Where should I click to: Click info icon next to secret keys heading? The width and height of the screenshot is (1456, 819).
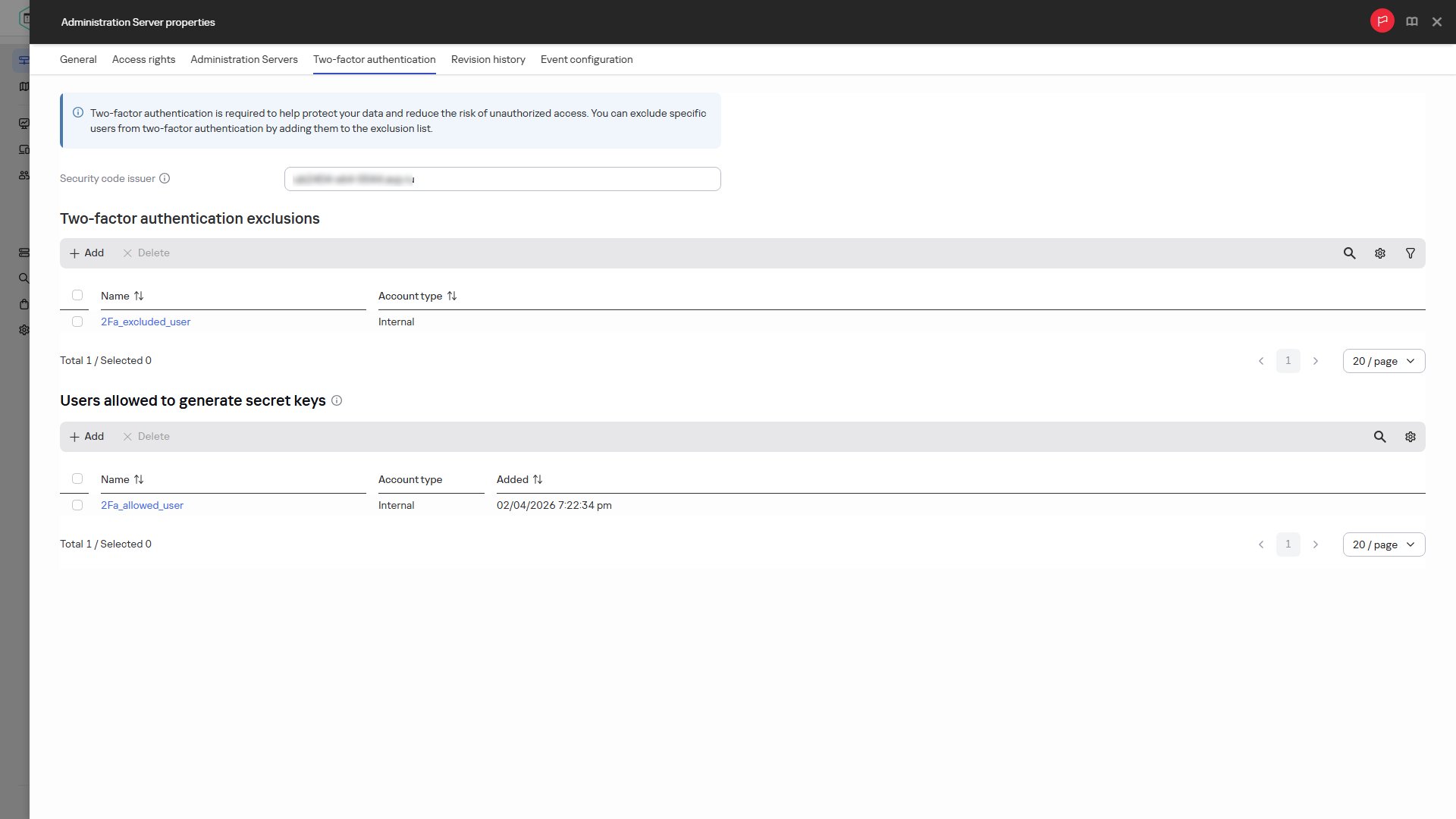coord(337,400)
